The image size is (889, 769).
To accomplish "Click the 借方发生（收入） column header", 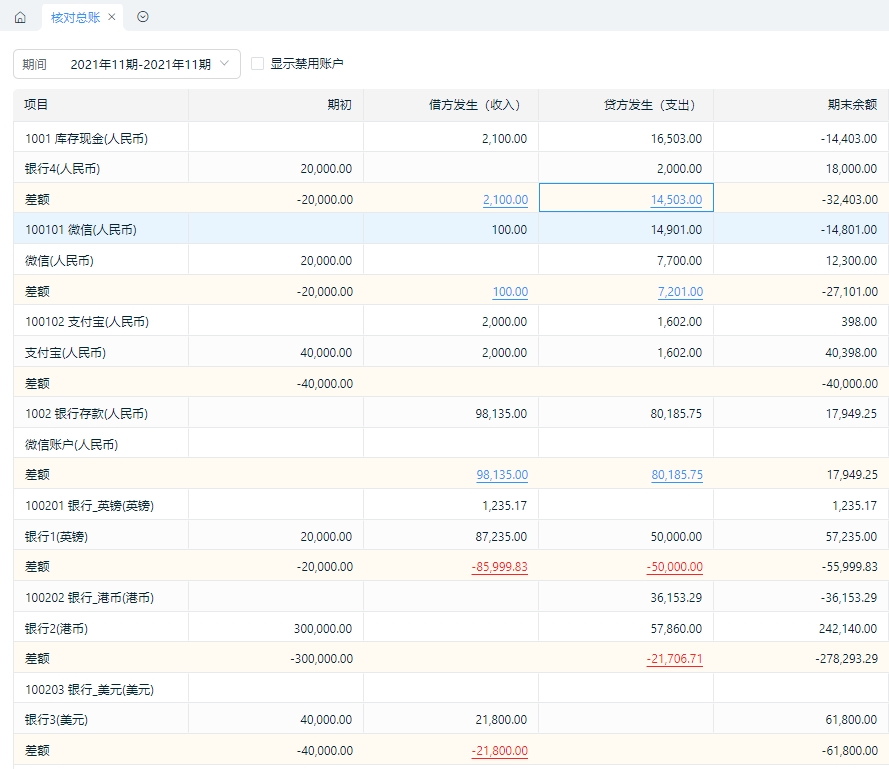I will pos(475,104).
